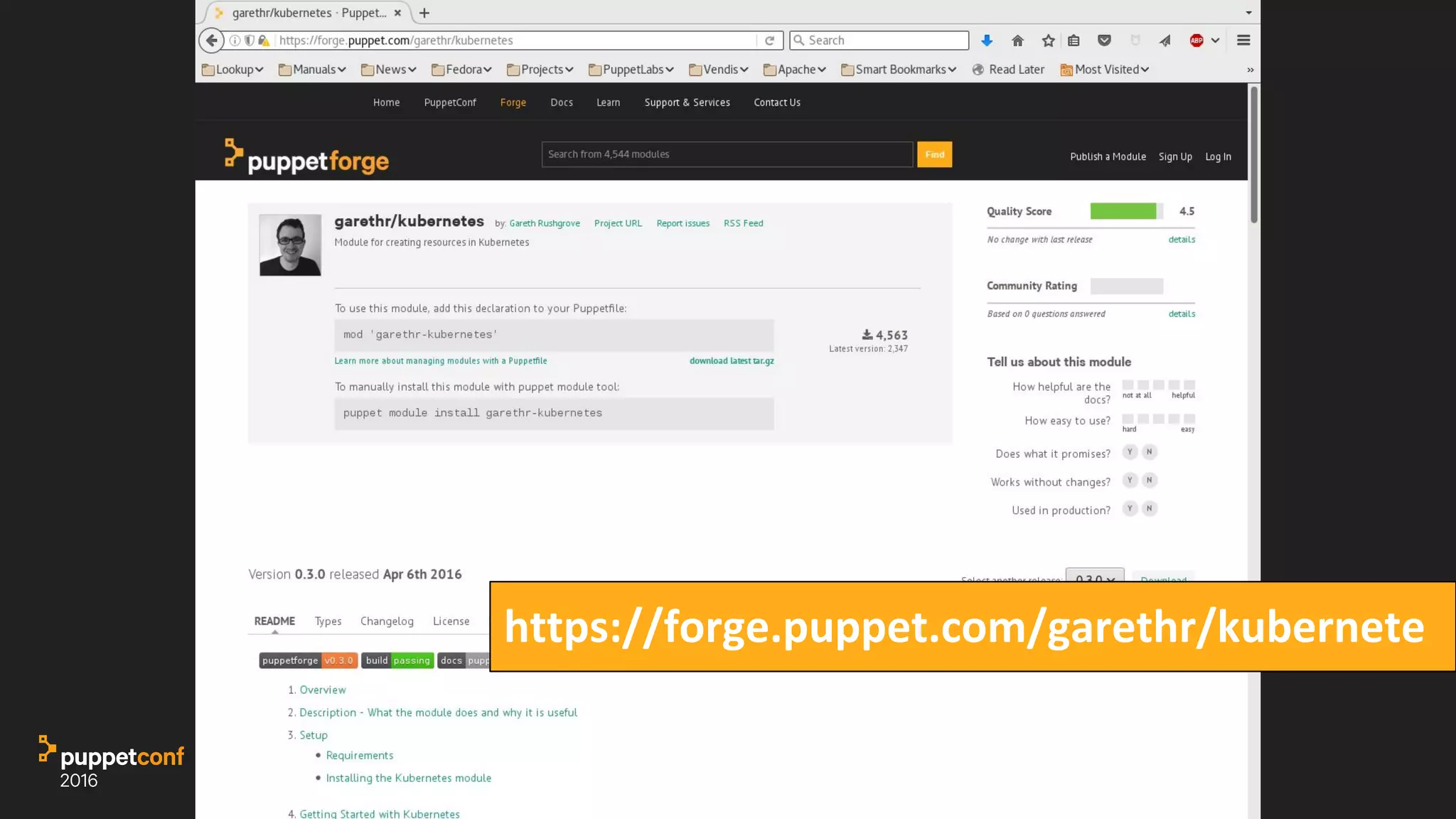Answer Y for Works without changes
The height and width of the screenshot is (819, 1456).
(1130, 481)
